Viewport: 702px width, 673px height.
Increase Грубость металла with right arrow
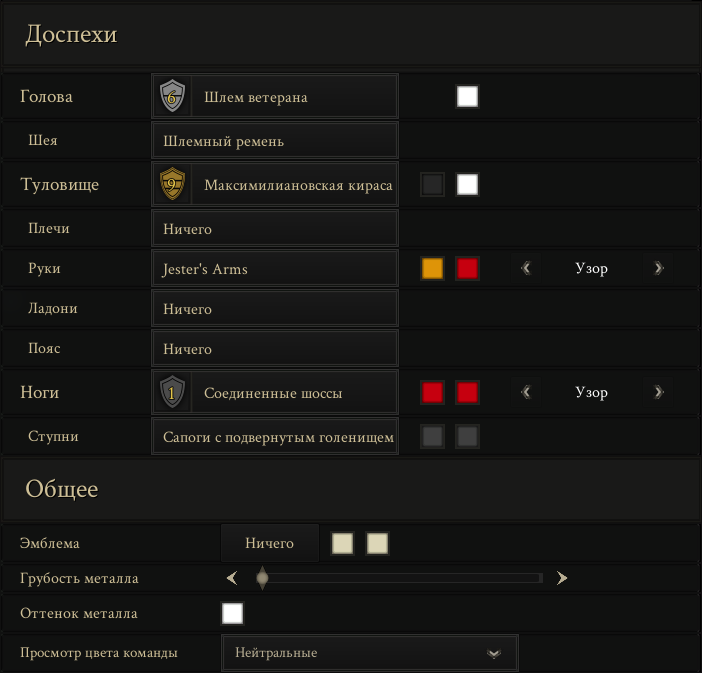(x=562, y=578)
